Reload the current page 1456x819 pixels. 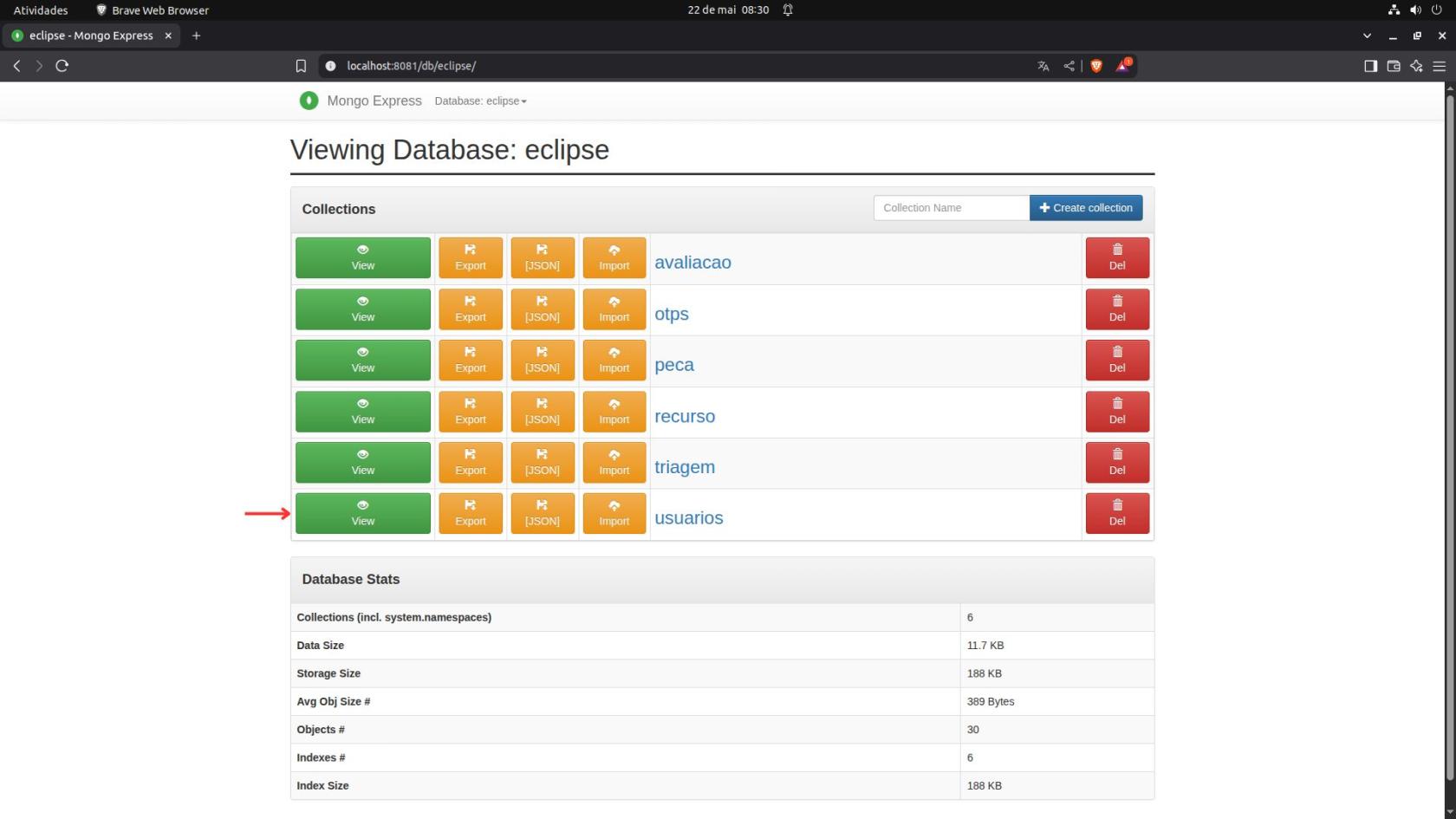(62, 66)
